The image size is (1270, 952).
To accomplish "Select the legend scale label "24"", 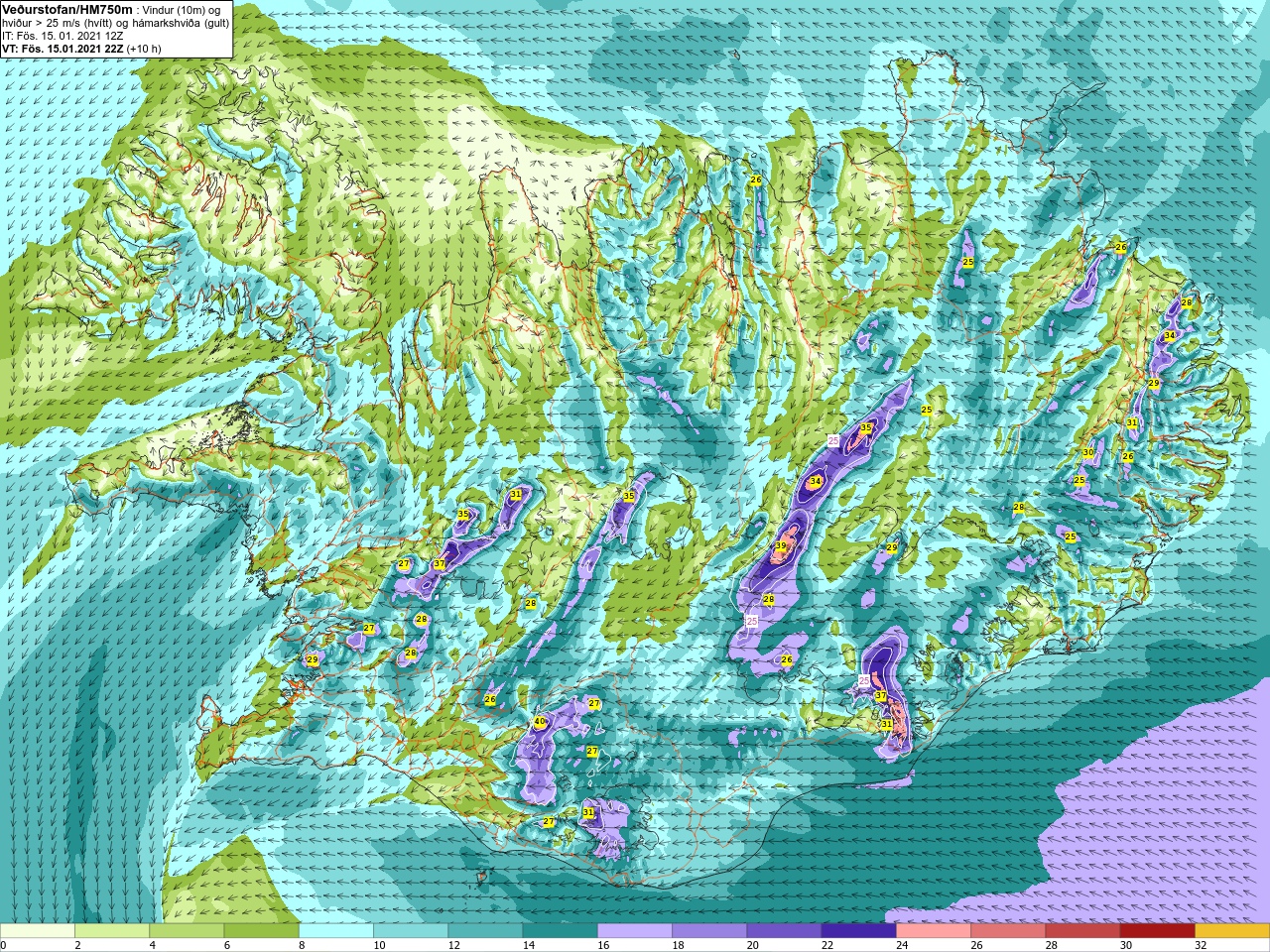I will pos(902,945).
